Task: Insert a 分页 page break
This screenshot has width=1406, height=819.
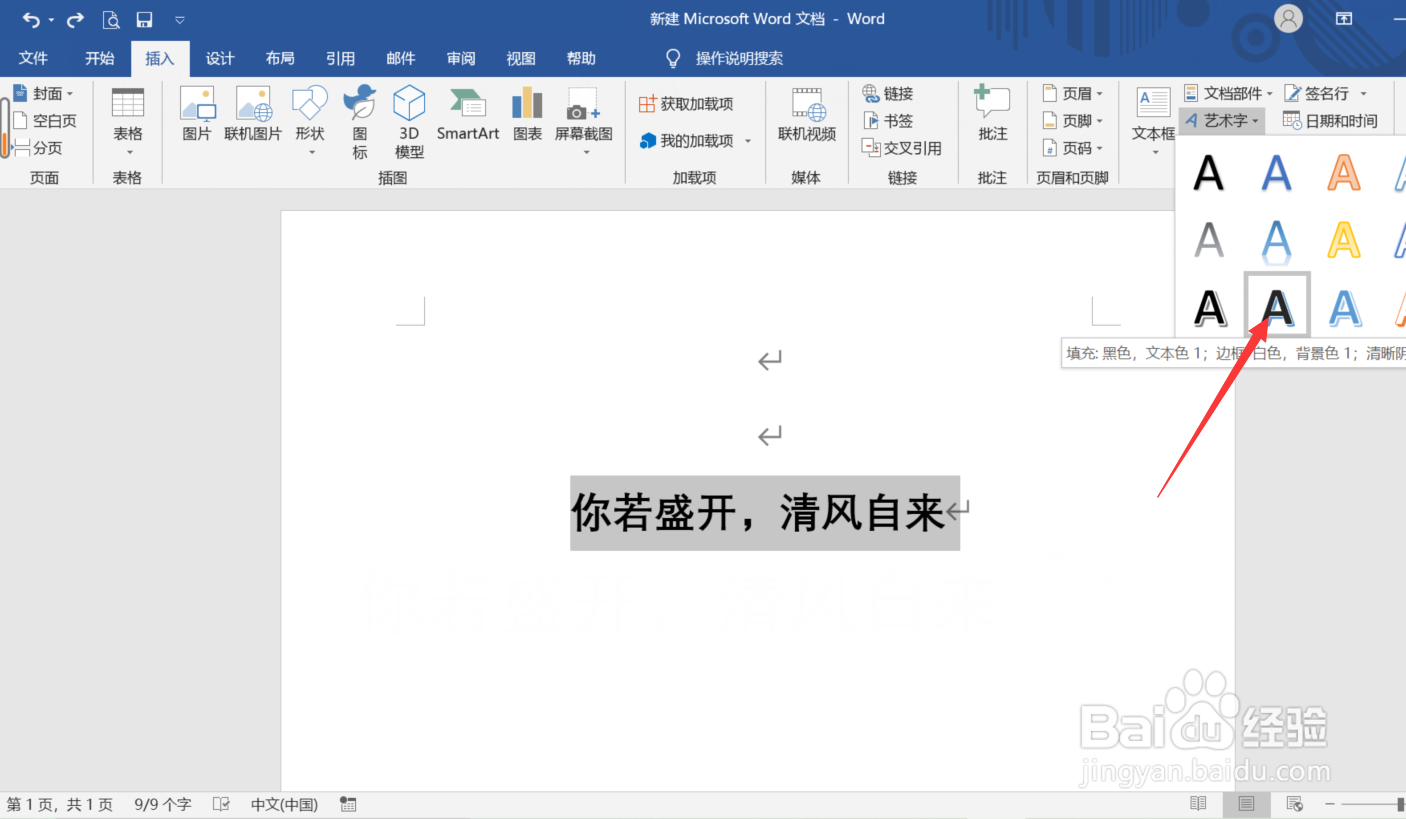Action: click(x=37, y=148)
